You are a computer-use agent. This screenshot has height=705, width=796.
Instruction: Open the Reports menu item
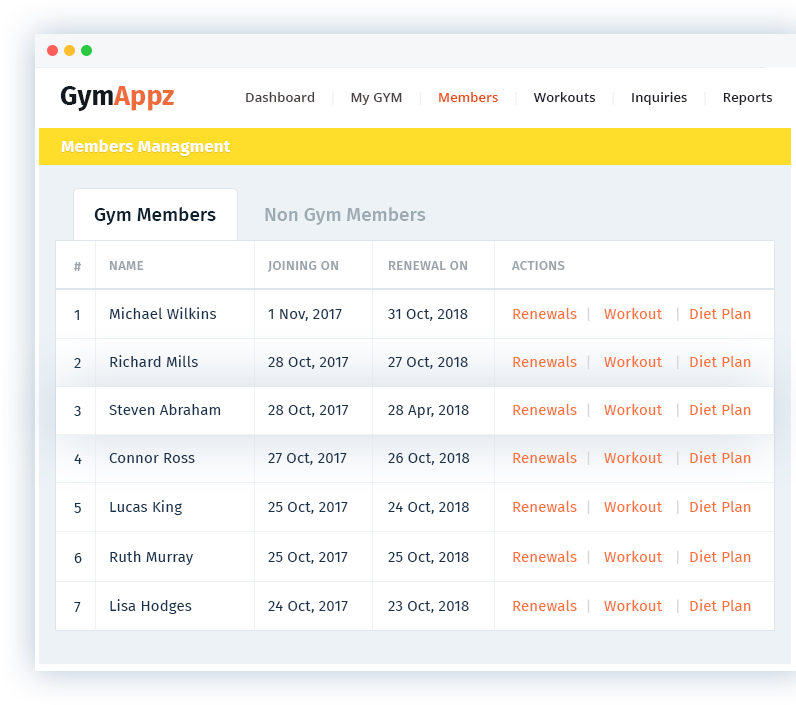pyautogui.click(x=747, y=98)
